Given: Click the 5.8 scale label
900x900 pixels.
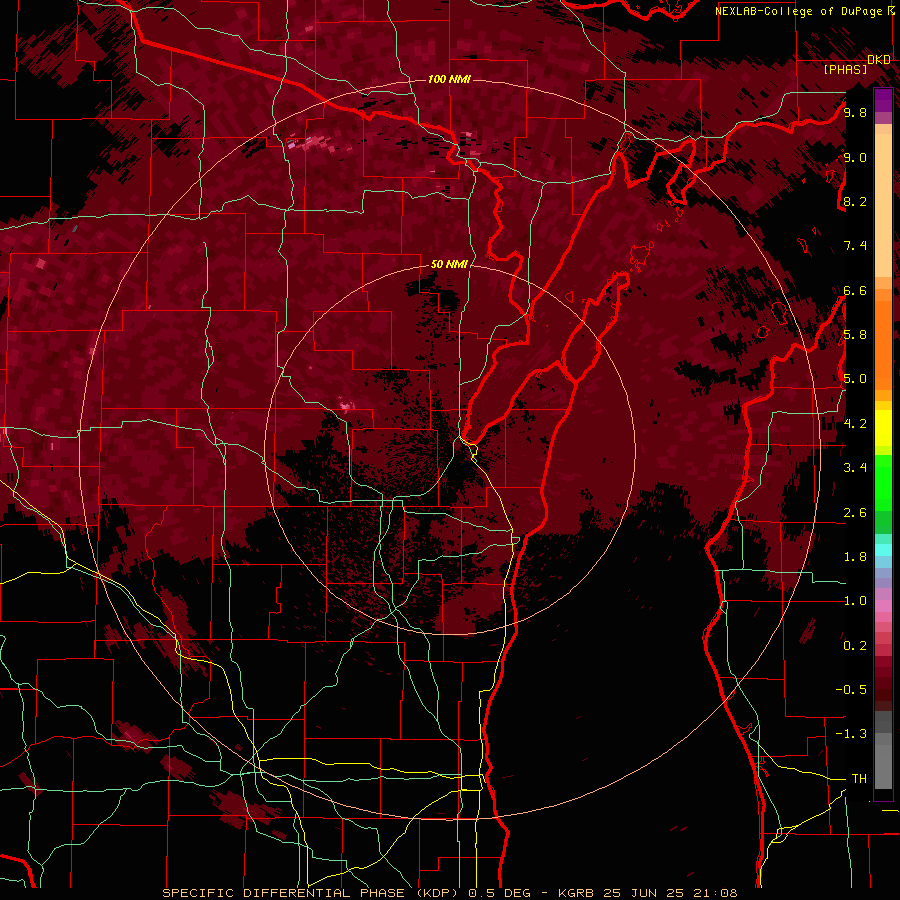Looking at the screenshot, I should pyautogui.click(x=855, y=335).
